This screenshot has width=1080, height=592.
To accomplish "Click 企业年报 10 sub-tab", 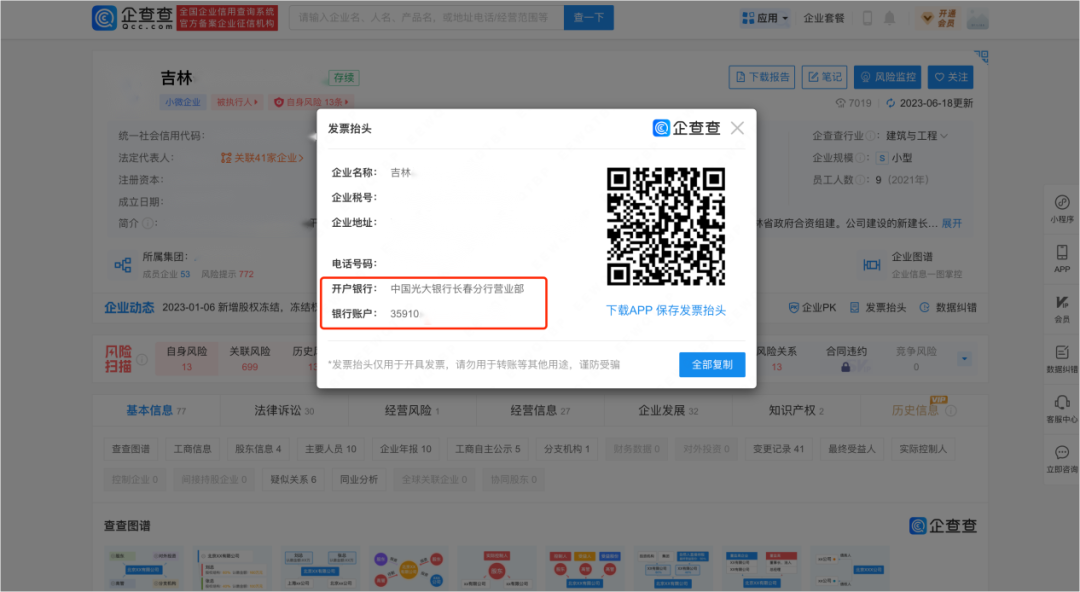I will (x=406, y=449).
